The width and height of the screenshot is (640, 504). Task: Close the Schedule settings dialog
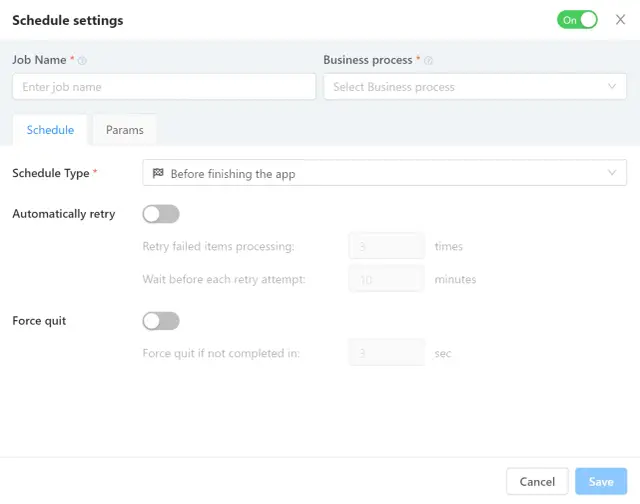point(620,20)
